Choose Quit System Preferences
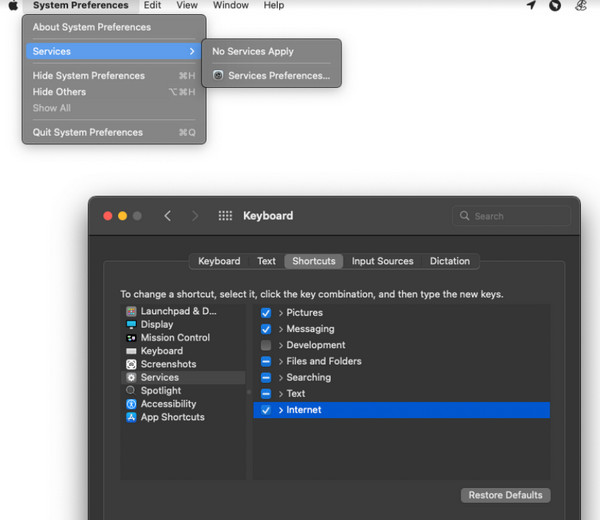The width and height of the screenshot is (600, 520). coord(114,132)
